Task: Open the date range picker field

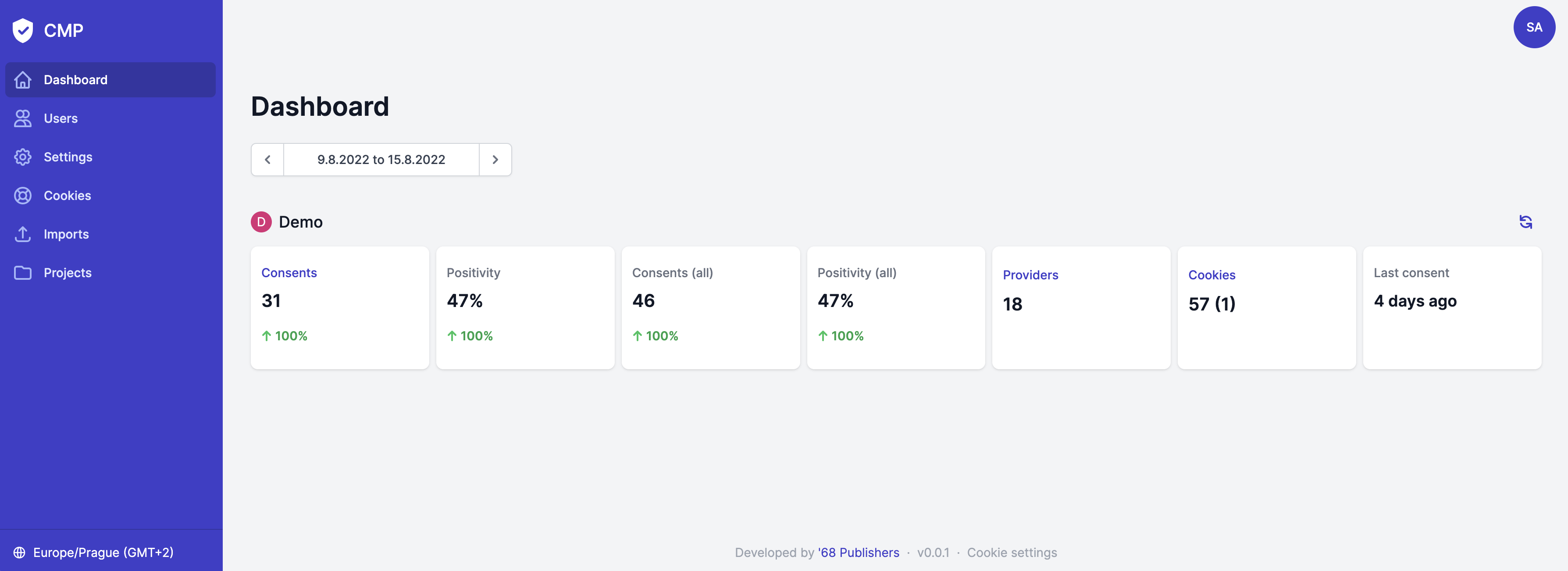Action: pyautogui.click(x=381, y=160)
